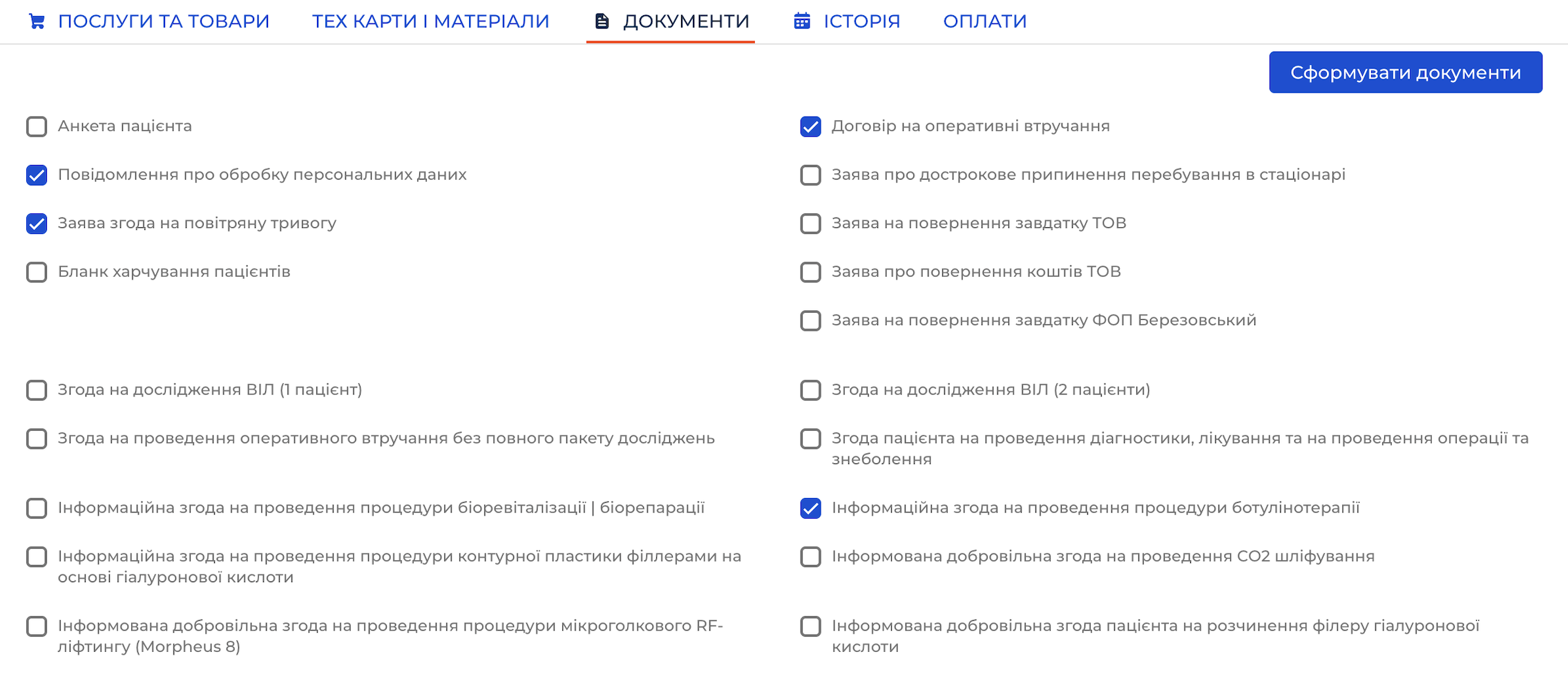Image resolution: width=1568 pixels, height=674 pixels.
Task: Open the ТЕХ КАРТИ І МАТЕРІАЛИ tab
Action: (430, 21)
